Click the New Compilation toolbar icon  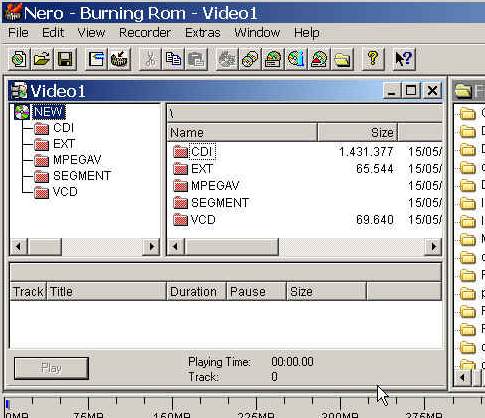pos(19,59)
